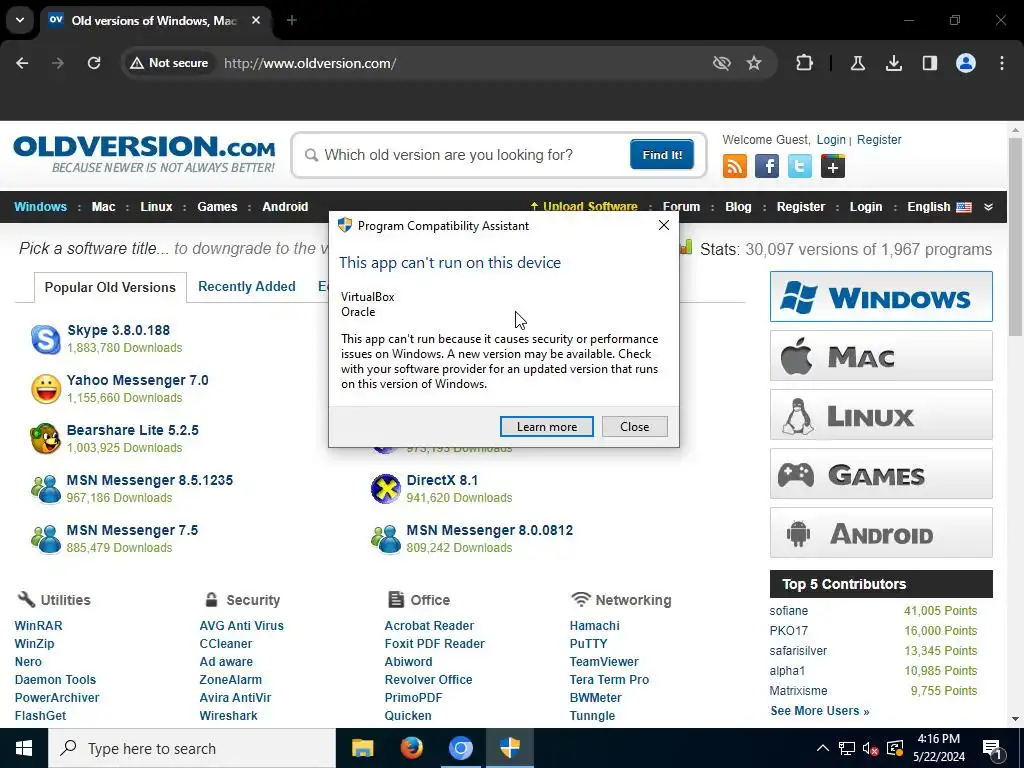Click the Google Plus icon
This screenshot has width=1024, height=768.
coord(833,166)
